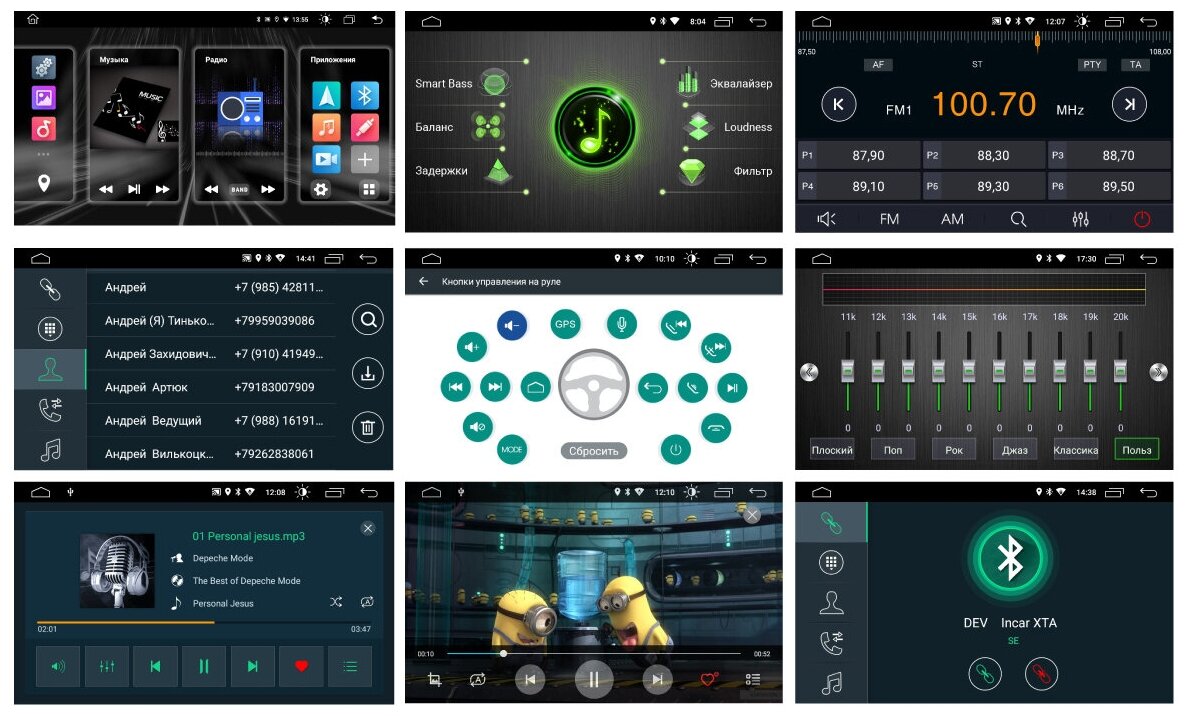Toggle AF on radio screen

pos(878,64)
